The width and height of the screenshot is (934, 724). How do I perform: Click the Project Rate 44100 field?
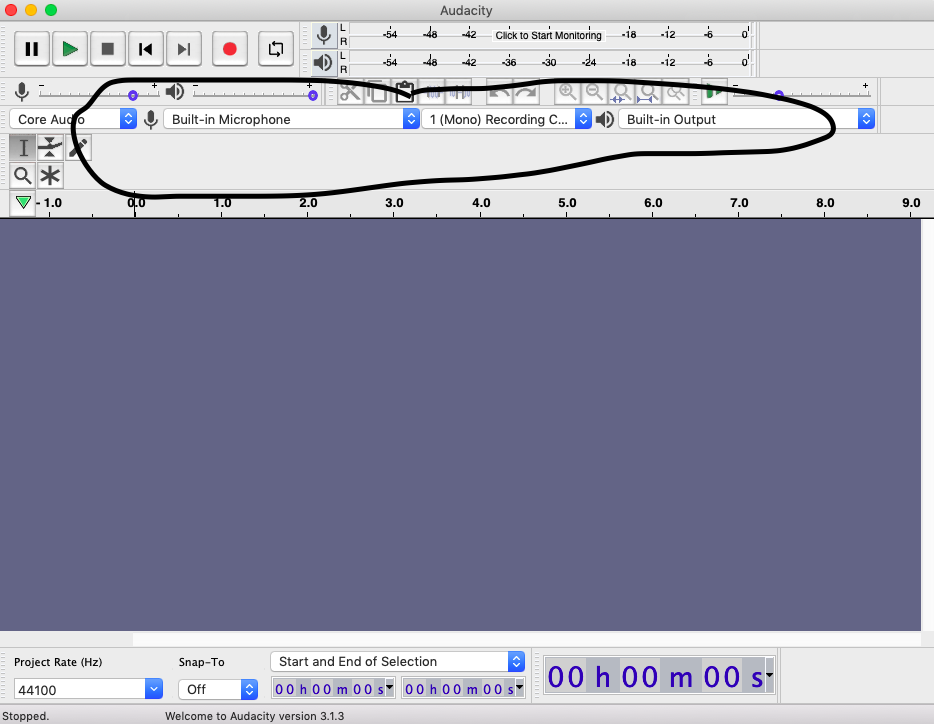tap(80, 689)
